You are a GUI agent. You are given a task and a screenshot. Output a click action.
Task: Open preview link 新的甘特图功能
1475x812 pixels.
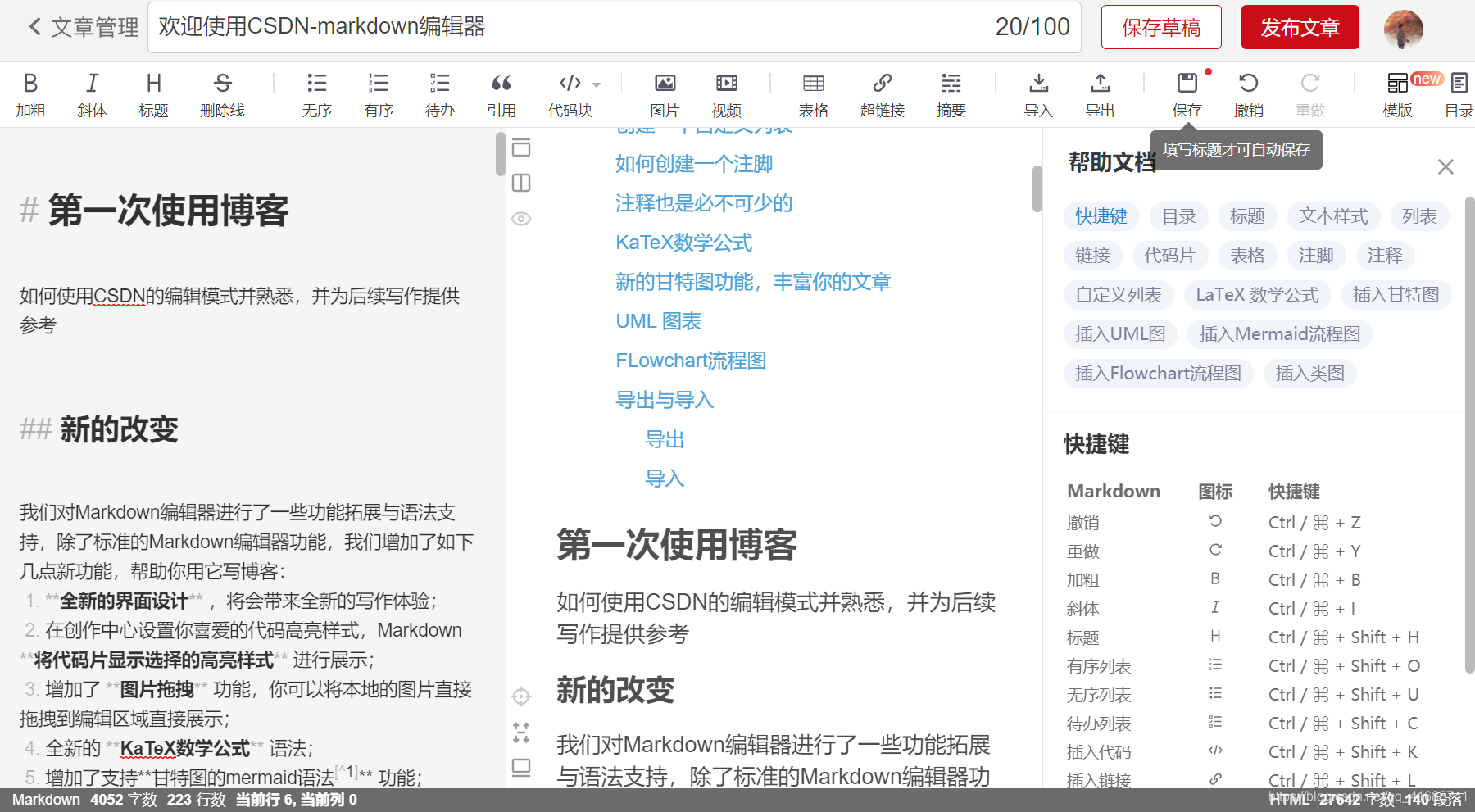(753, 282)
